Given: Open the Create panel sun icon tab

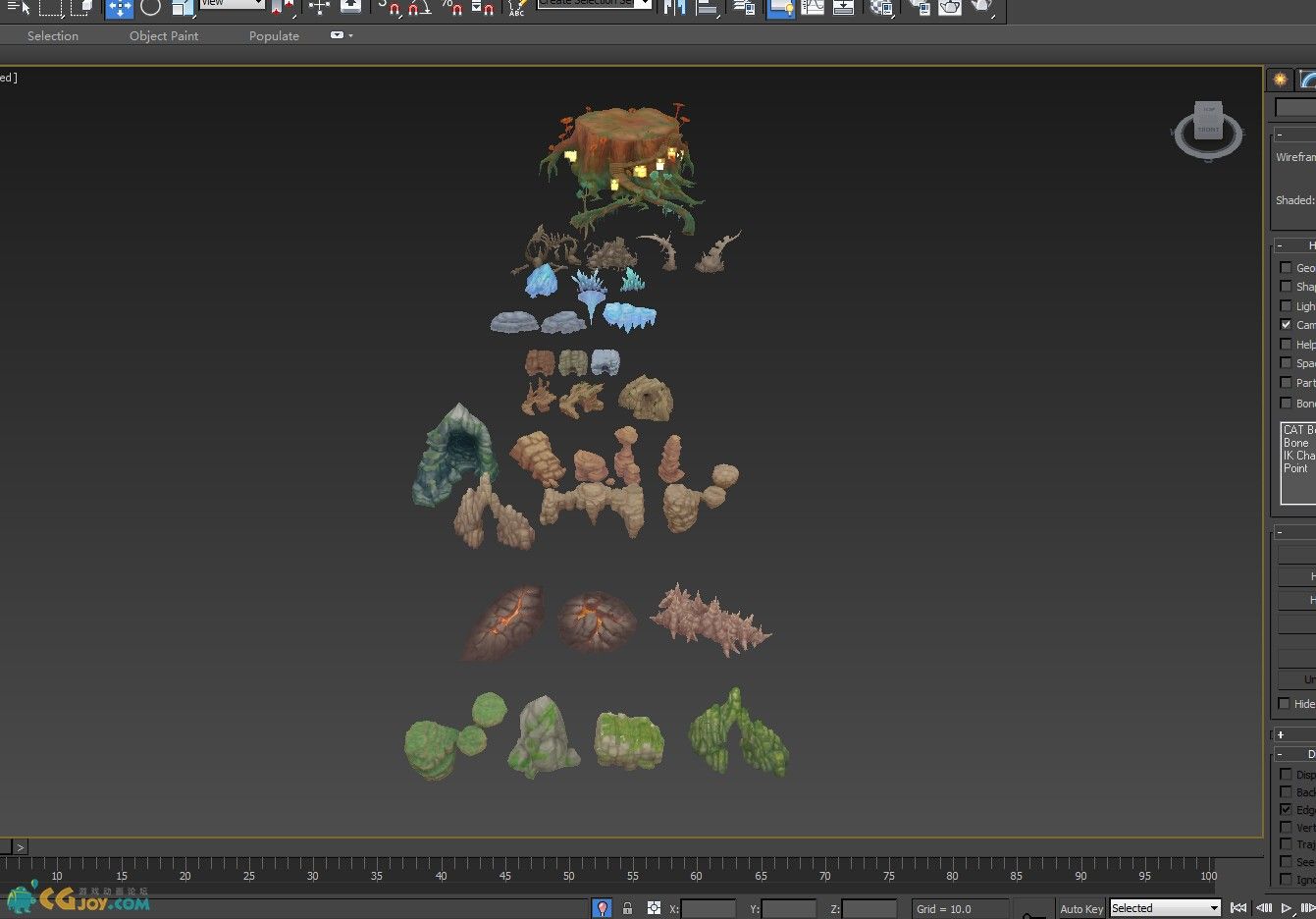Looking at the screenshot, I should point(1281,80).
